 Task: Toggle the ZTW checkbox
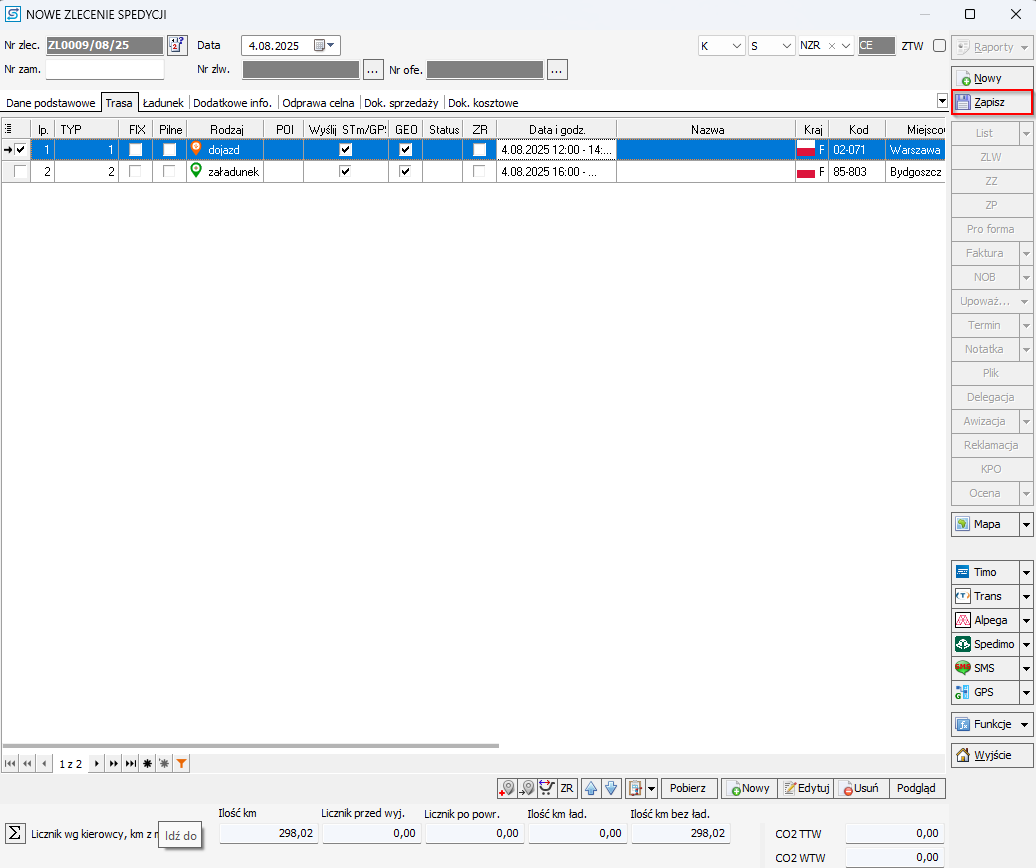pos(939,46)
